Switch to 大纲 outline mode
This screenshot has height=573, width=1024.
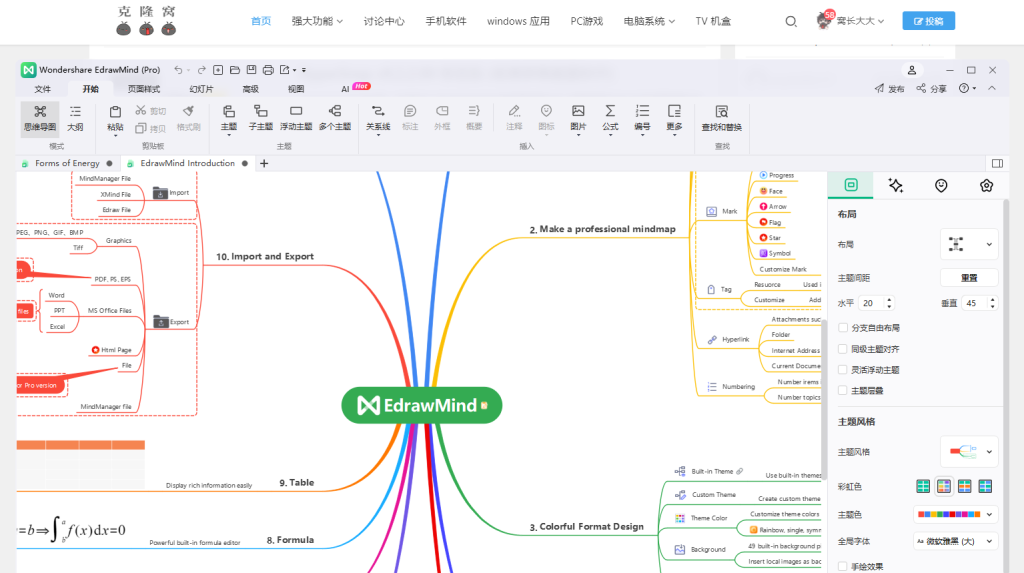point(75,118)
